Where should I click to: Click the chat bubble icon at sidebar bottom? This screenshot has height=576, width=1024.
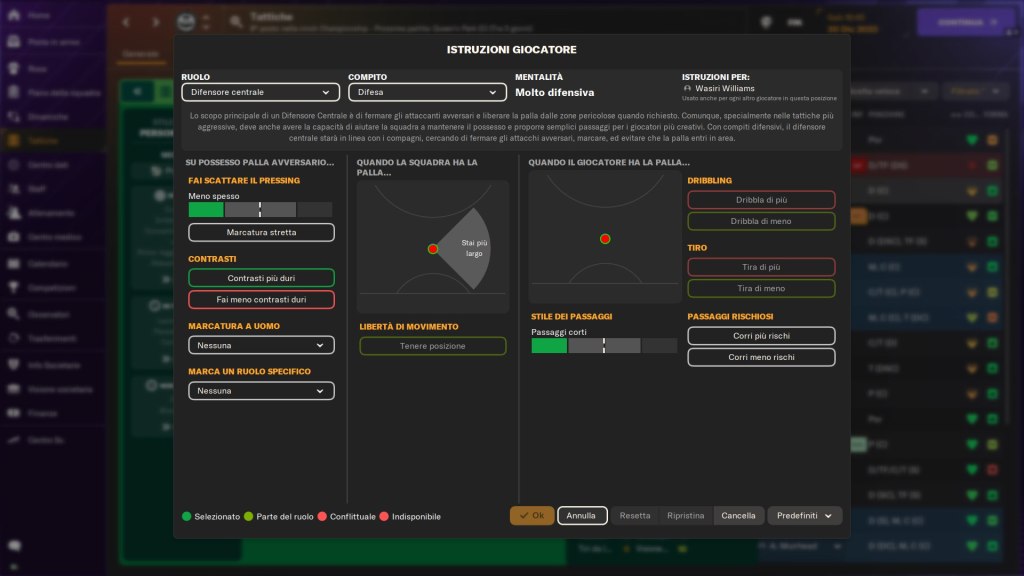point(14,546)
